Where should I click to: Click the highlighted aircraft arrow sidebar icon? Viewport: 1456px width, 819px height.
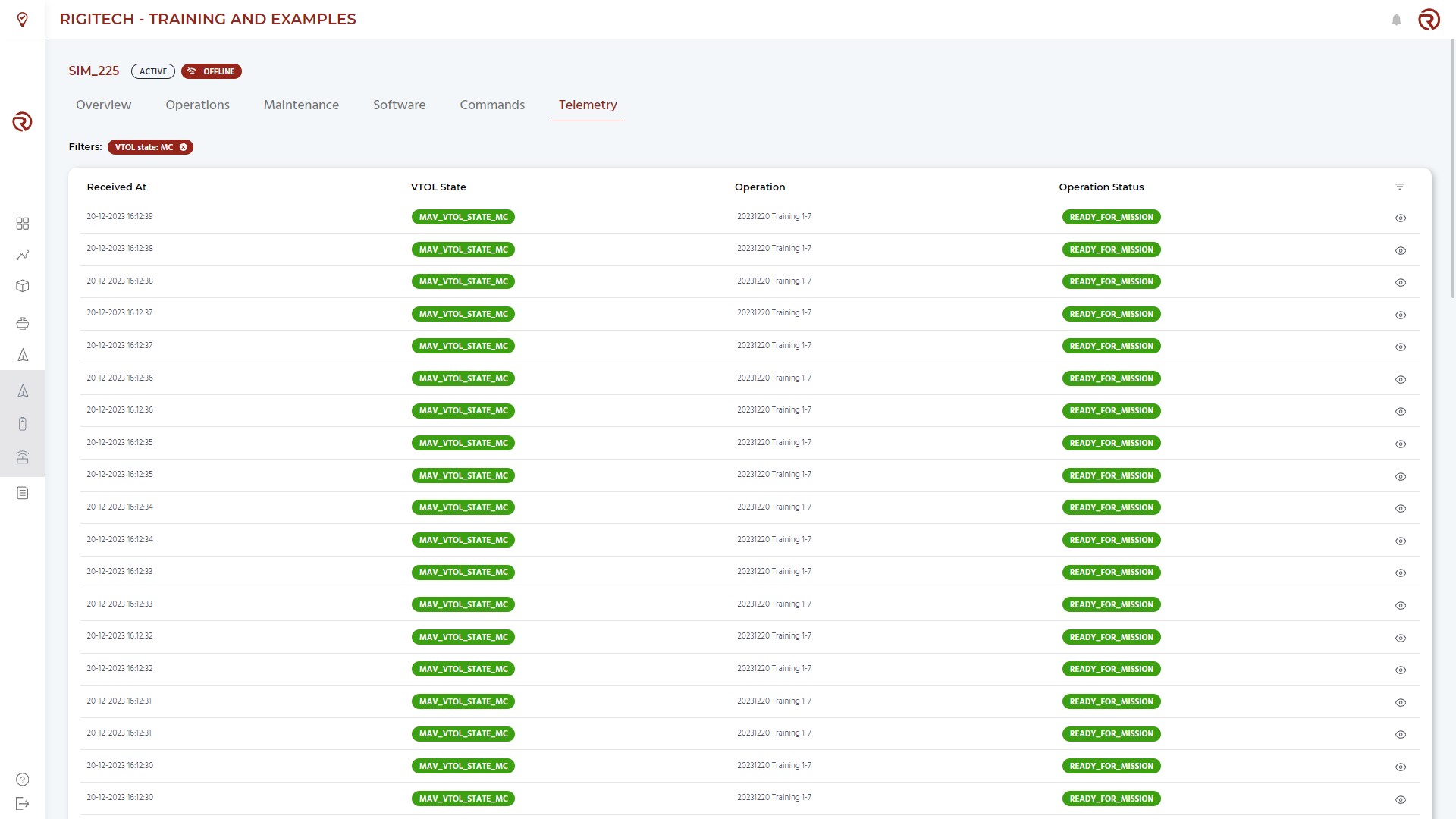click(23, 391)
